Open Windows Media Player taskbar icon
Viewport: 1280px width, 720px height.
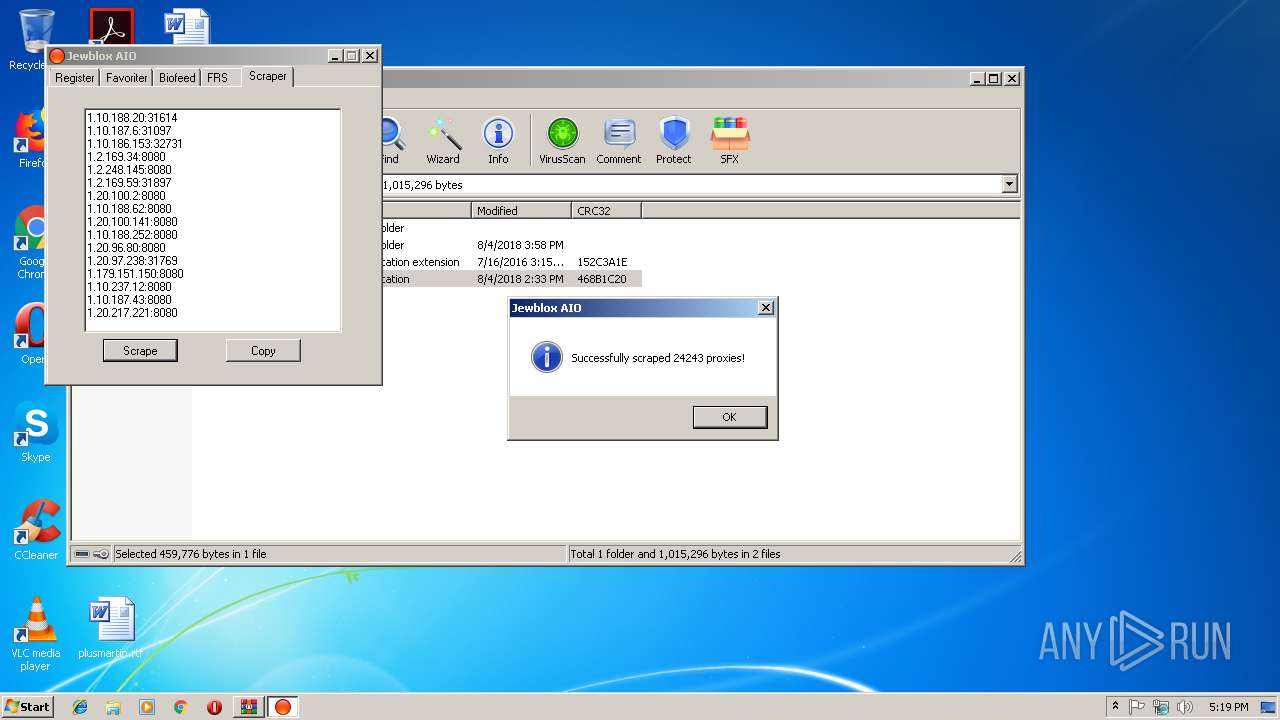(x=147, y=707)
